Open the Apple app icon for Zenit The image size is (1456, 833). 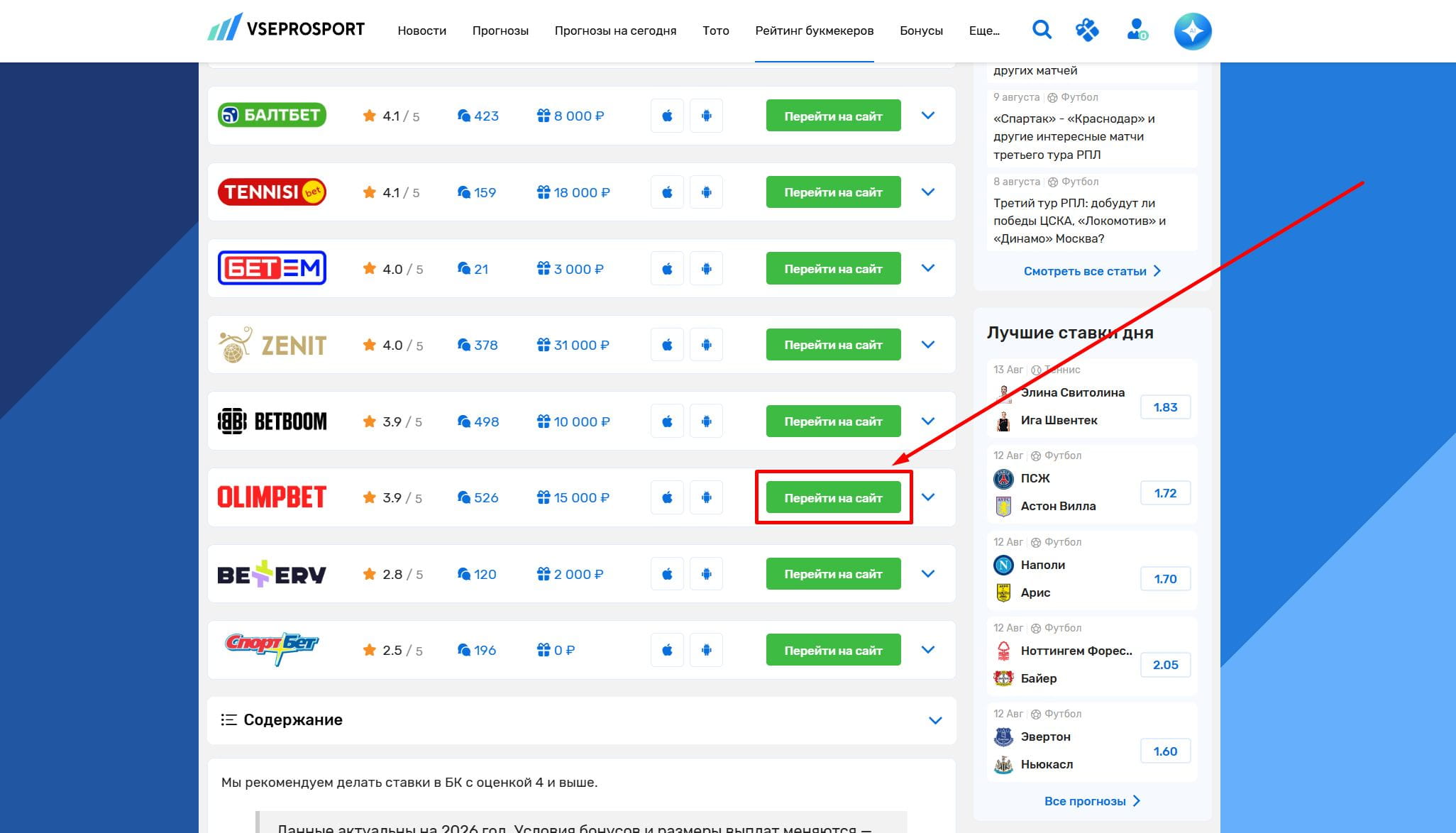coord(667,345)
